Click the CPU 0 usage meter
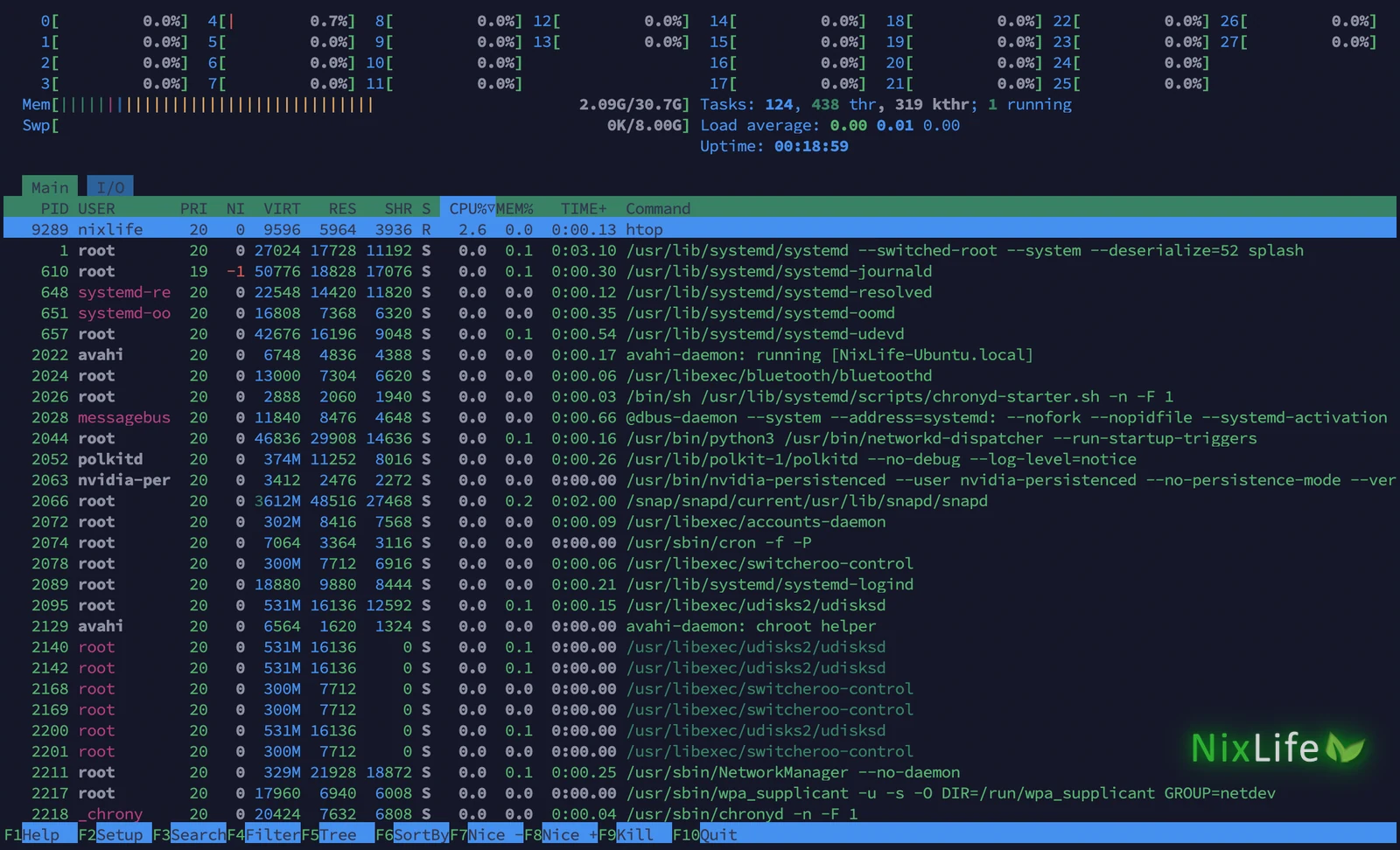This screenshot has height=850, width=1400. [115, 21]
